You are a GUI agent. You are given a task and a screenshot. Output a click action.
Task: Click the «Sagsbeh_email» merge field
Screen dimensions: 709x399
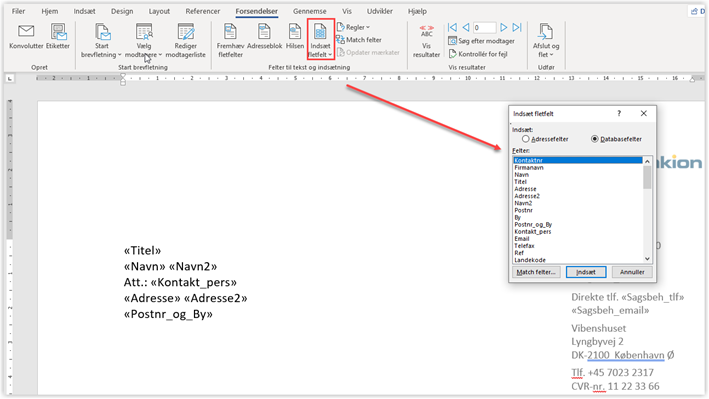[x=610, y=310]
